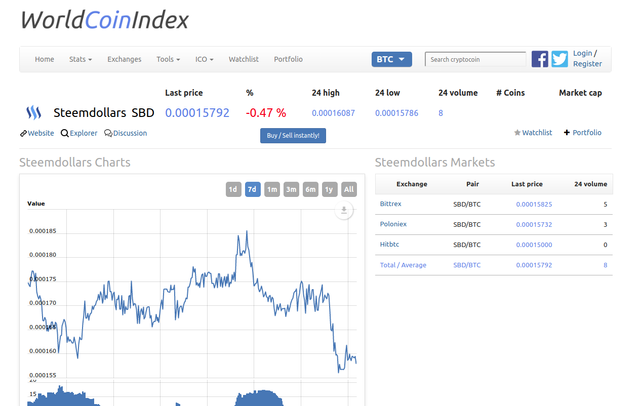Click the WorldCoinIndex site logo

pyautogui.click(x=104, y=20)
